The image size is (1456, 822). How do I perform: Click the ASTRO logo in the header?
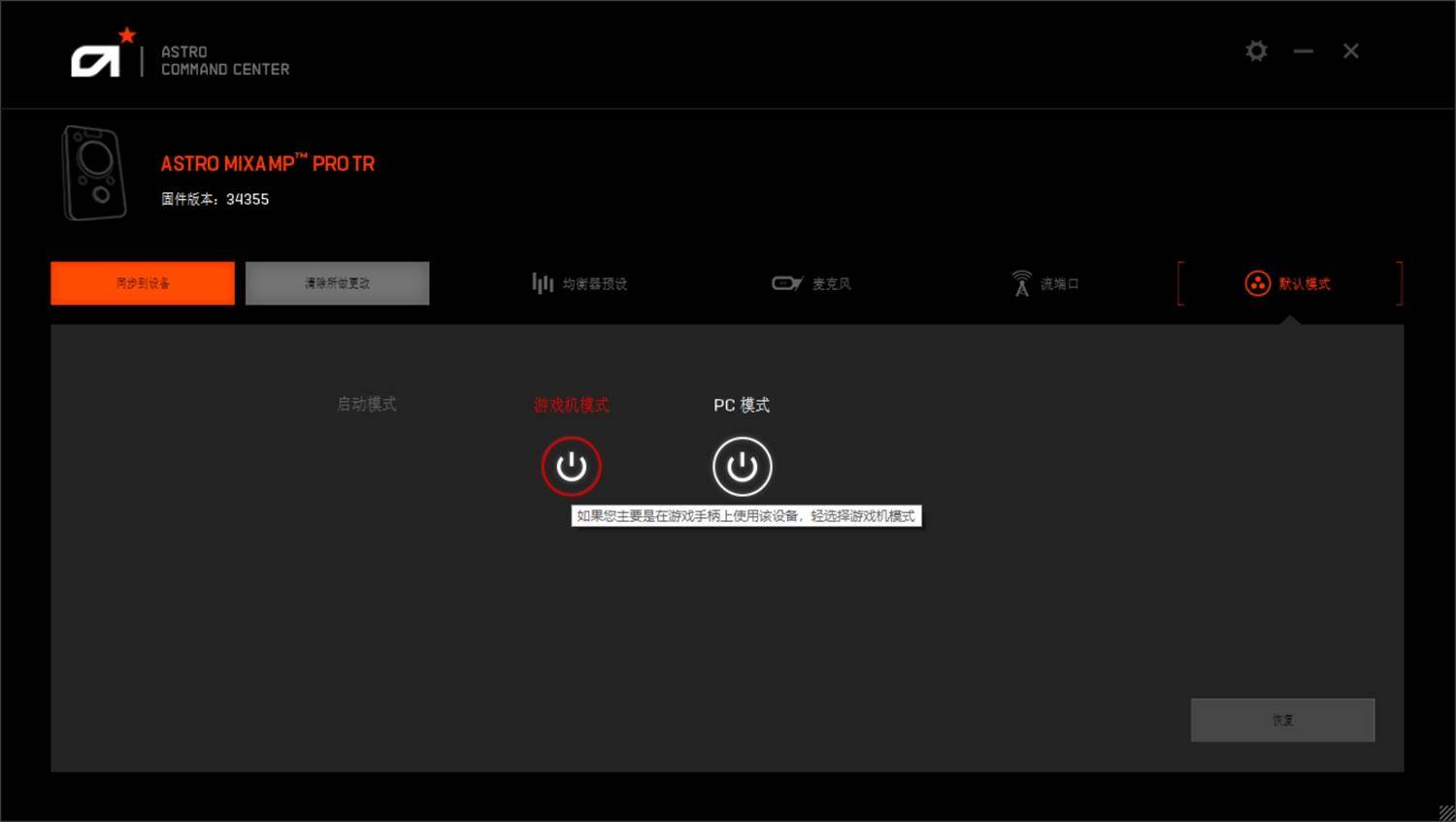(x=104, y=53)
